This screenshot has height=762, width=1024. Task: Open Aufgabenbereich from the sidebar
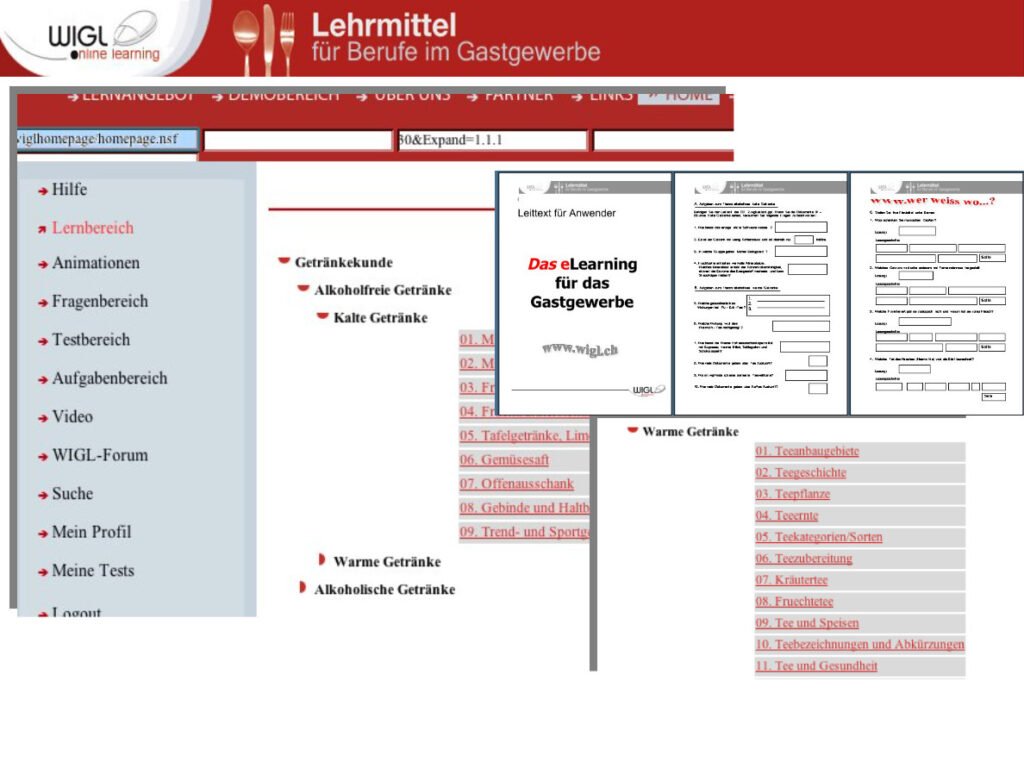point(110,378)
